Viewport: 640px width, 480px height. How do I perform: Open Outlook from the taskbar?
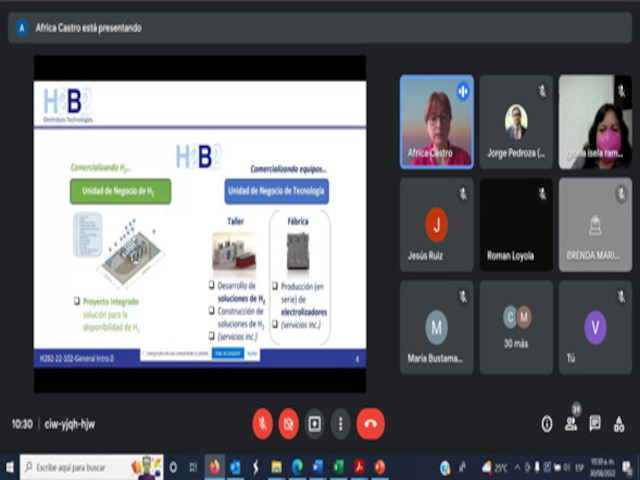click(x=235, y=467)
